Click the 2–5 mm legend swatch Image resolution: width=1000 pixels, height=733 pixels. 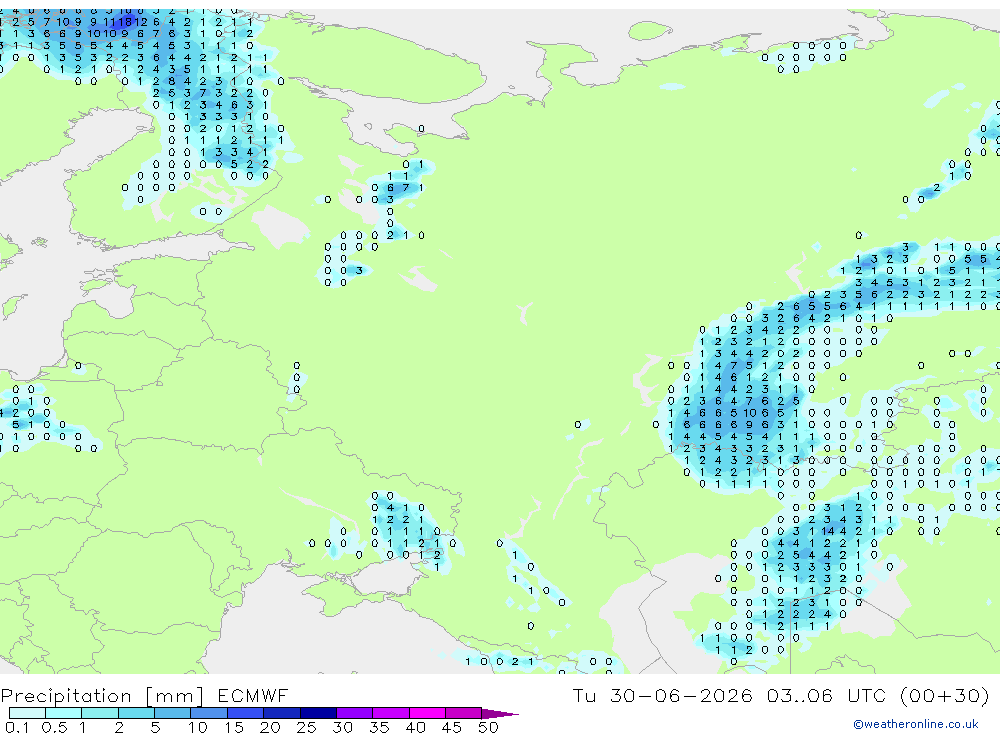click(x=136, y=713)
